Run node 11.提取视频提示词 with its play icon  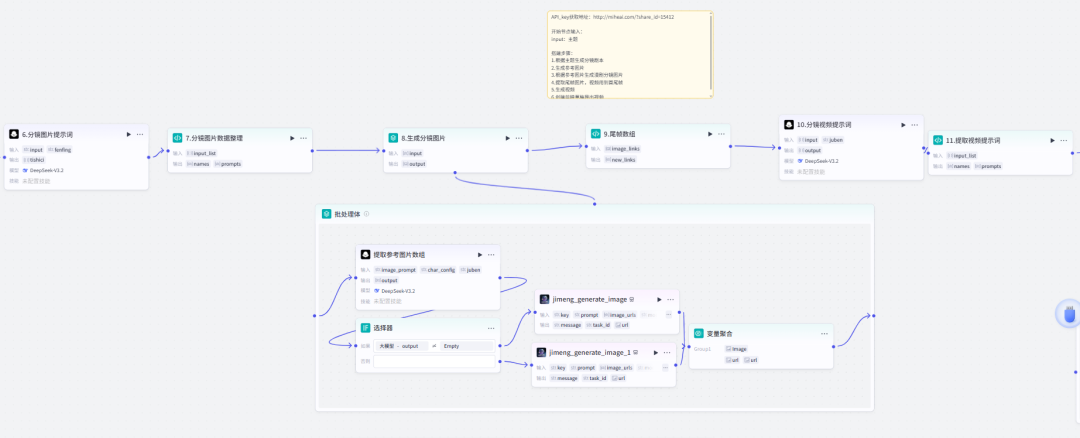point(1052,140)
